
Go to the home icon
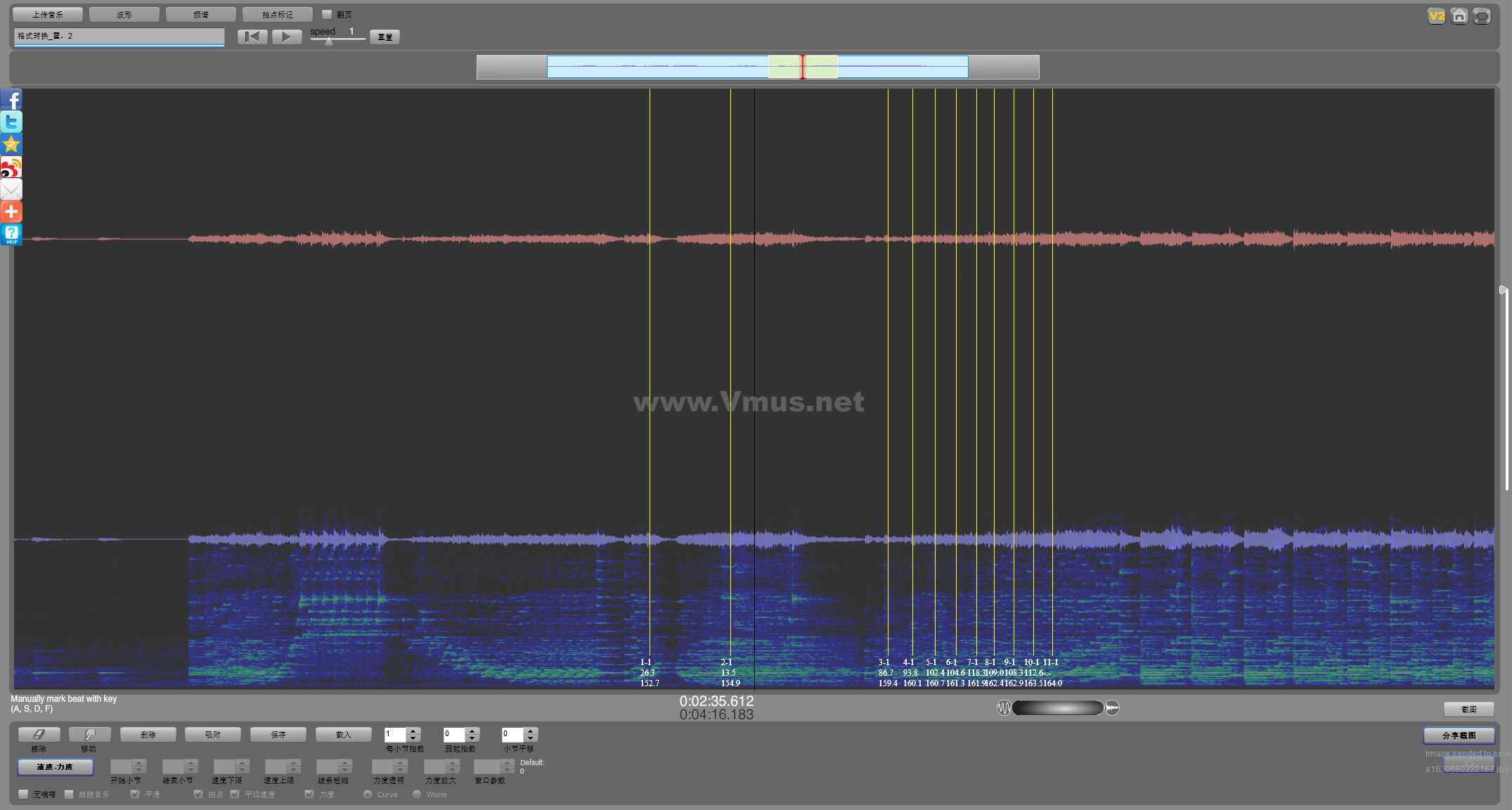coord(1459,15)
